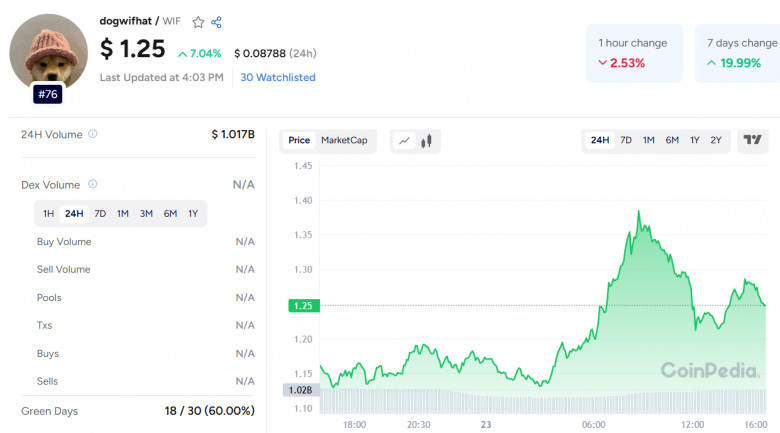Click the 7.04% price change value
780x433 pixels.
click(200, 53)
